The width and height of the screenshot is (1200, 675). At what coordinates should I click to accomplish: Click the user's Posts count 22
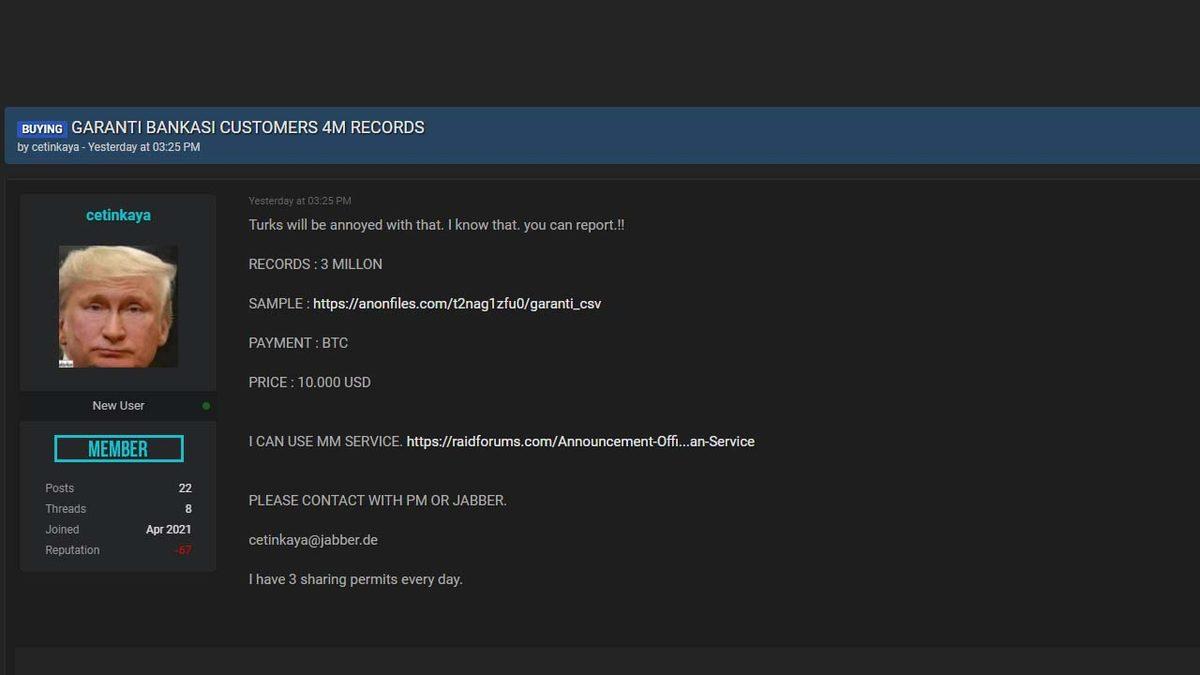tap(185, 488)
